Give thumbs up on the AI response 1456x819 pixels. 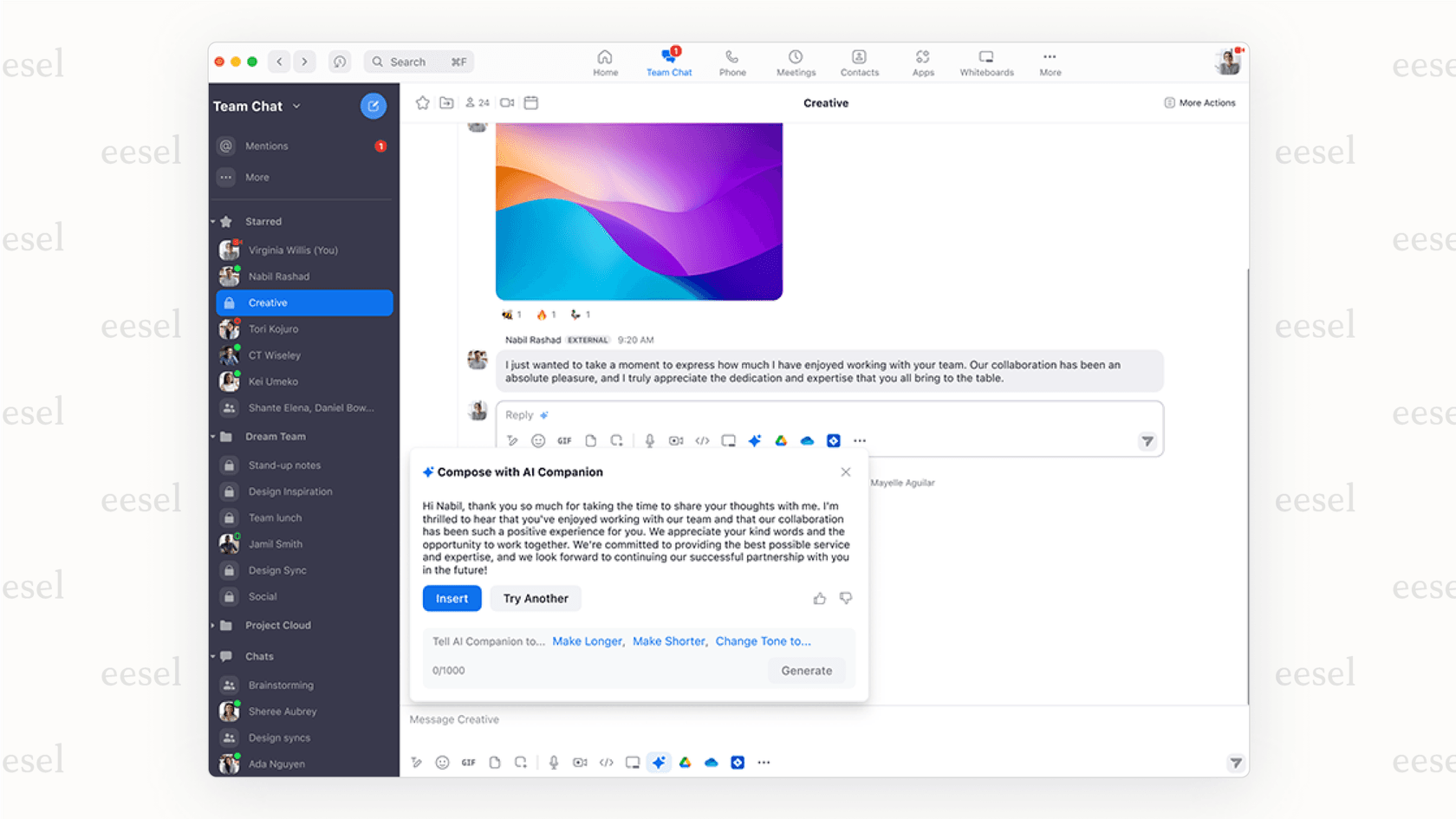click(x=819, y=598)
